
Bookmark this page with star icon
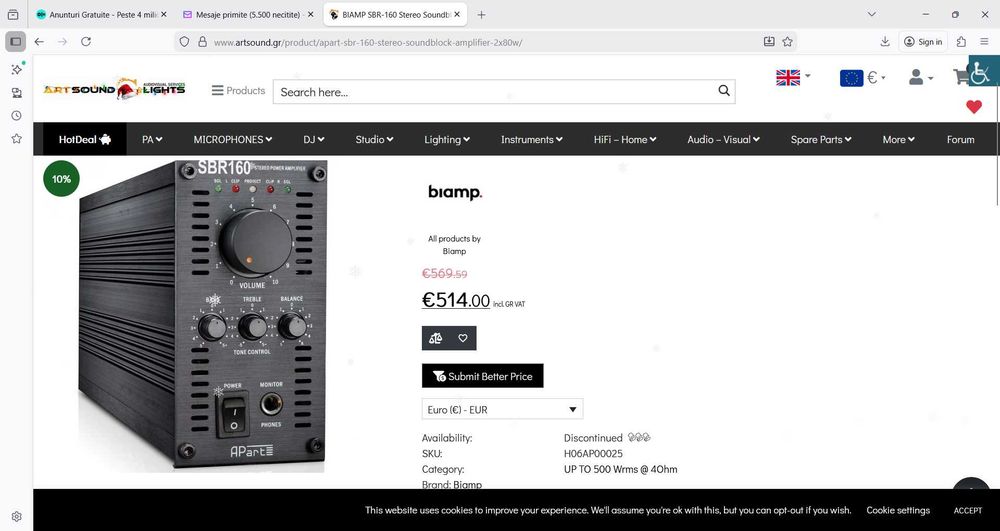coord(788,41)
